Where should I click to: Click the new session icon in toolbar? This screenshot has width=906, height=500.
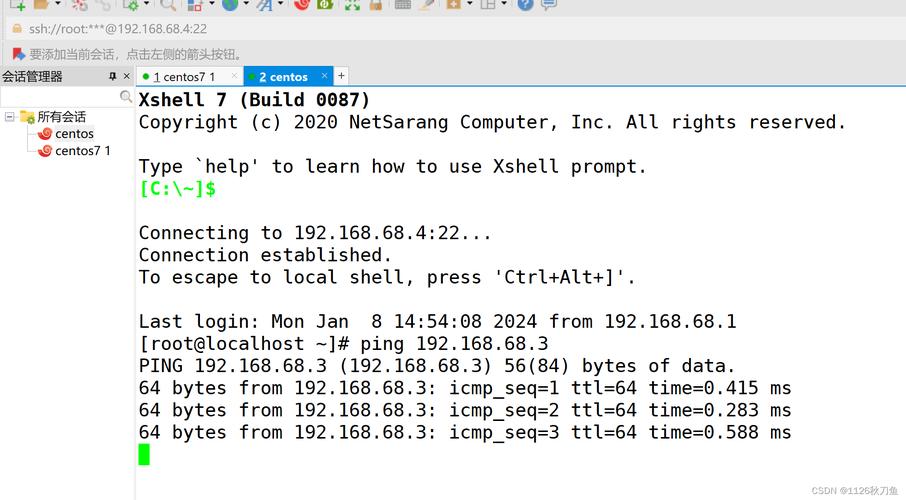tap(17, 5)
